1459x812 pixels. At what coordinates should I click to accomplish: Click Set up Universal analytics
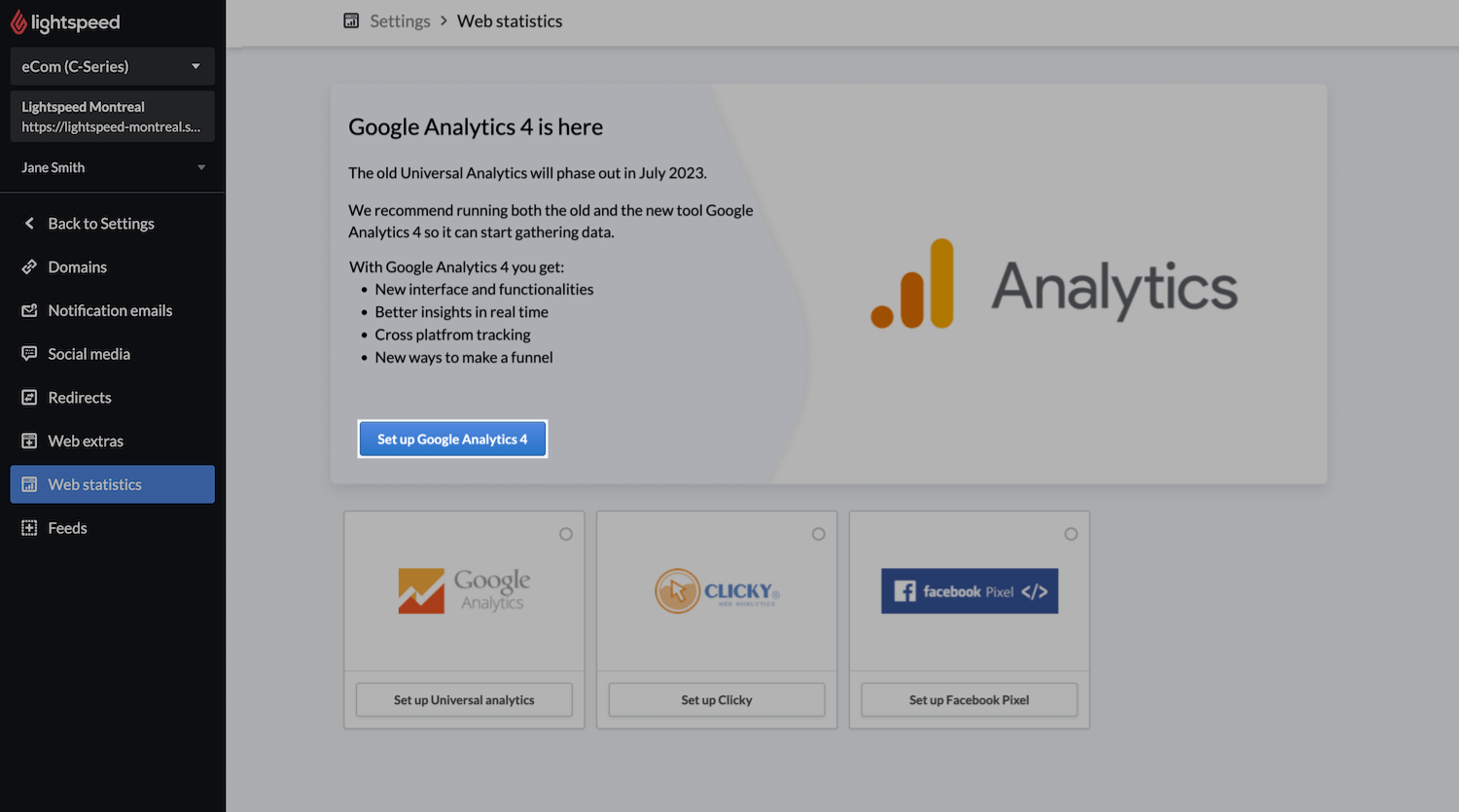tap(464, 700)
